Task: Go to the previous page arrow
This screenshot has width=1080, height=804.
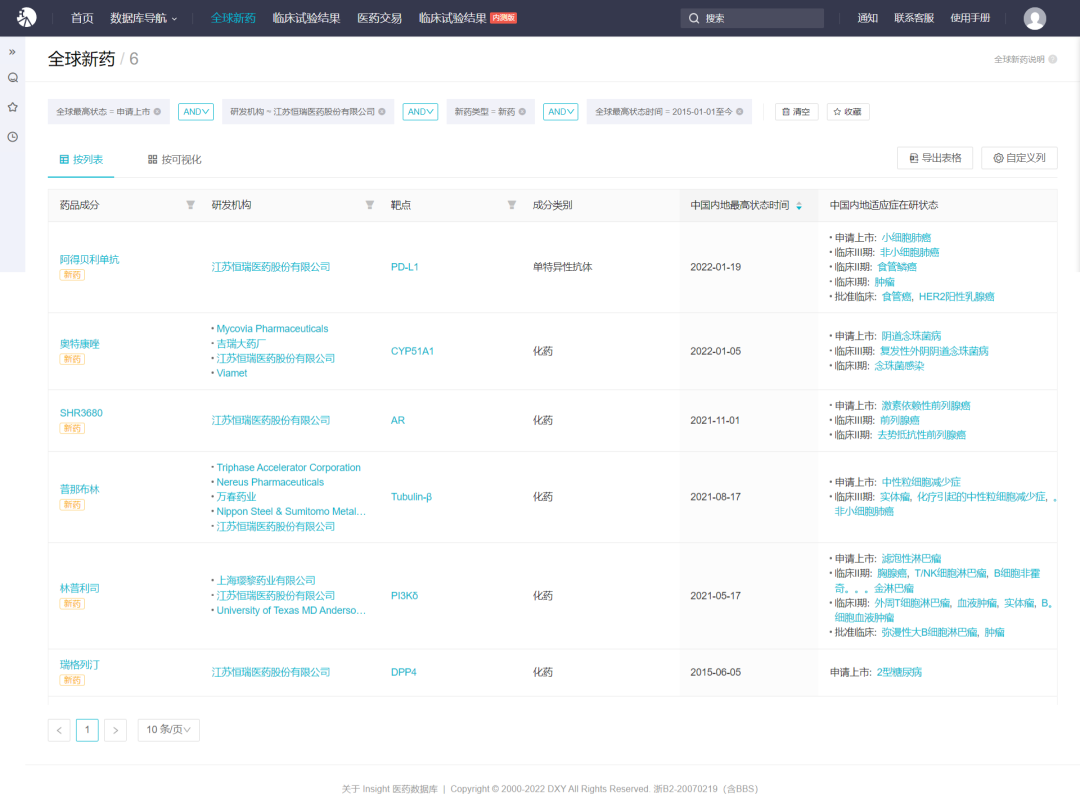Action: 59,730
